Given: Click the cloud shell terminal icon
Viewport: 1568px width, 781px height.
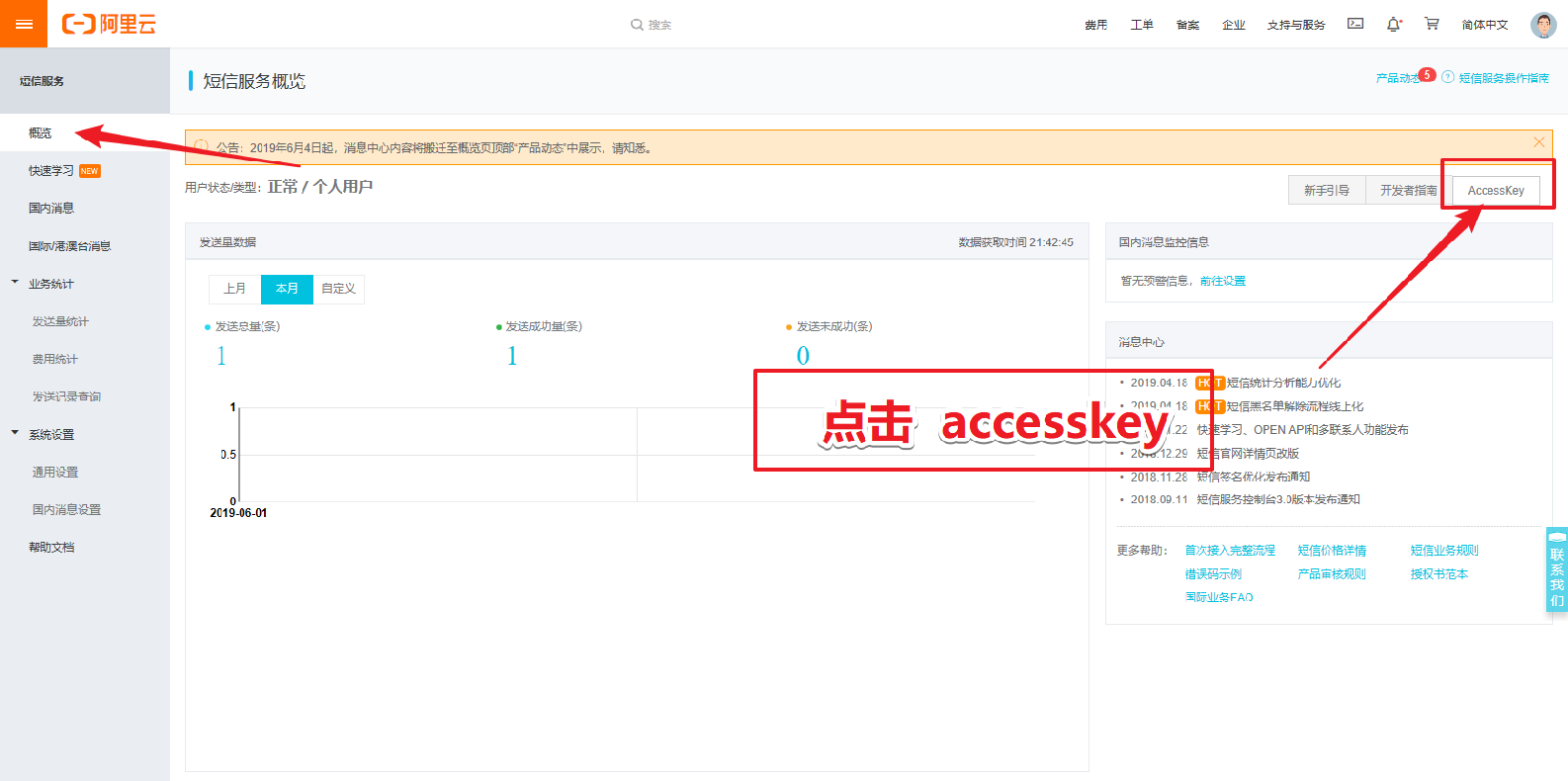Looking at the screenshot, I should [1355, 24].
